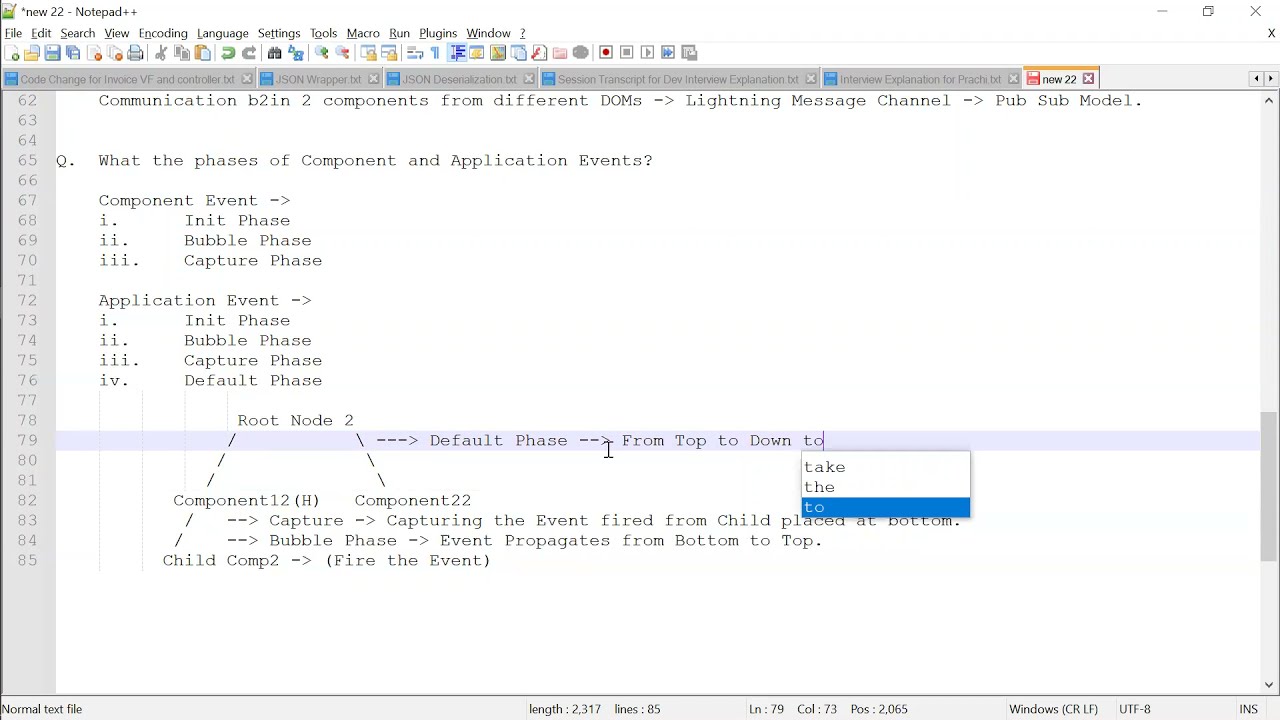Click the user defined language icon
This screenshot has height=720, width=1280.
pos(477,53)
